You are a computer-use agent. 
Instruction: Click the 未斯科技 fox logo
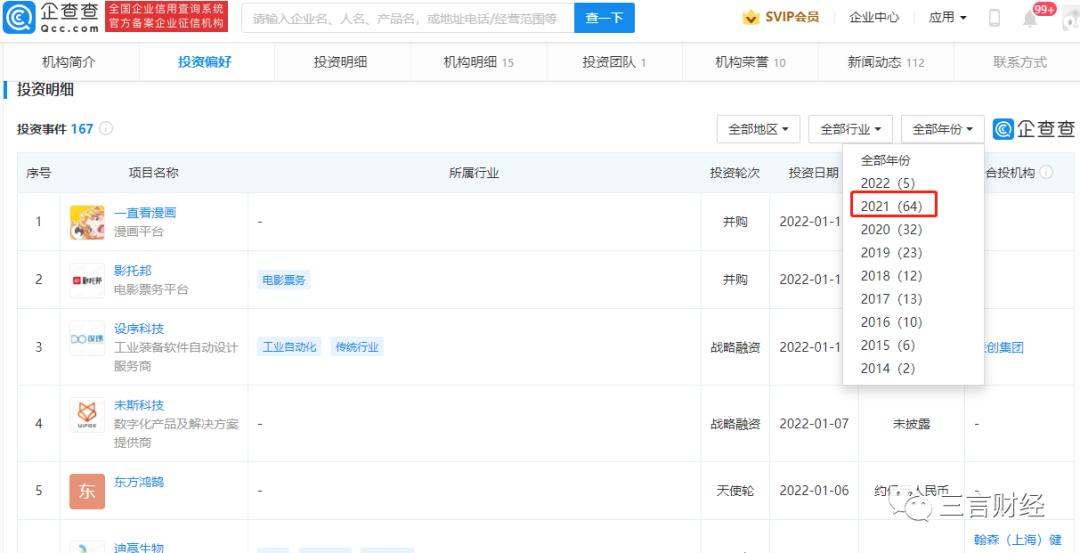click(87, 415)
